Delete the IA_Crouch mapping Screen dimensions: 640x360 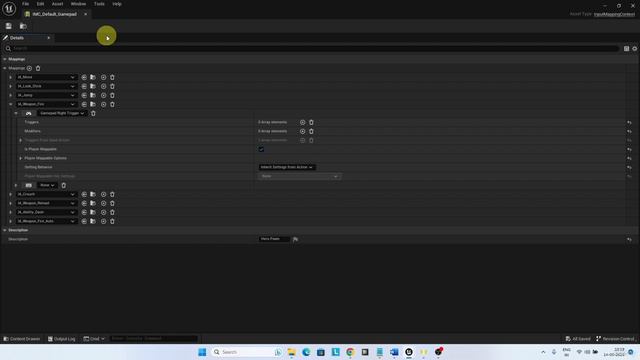(x=112, y=194)
